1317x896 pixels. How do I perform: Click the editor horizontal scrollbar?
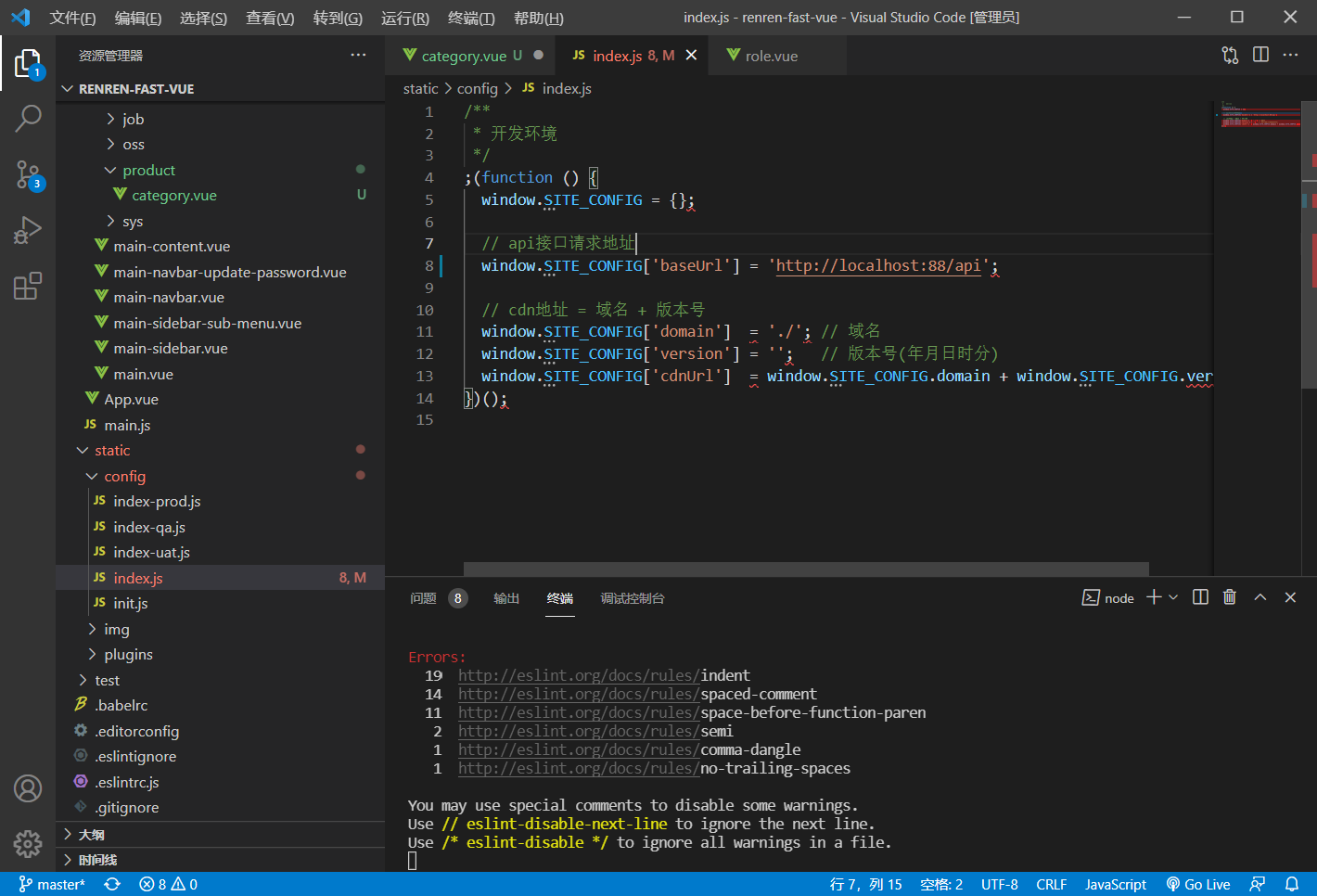(x=805, y=569)
